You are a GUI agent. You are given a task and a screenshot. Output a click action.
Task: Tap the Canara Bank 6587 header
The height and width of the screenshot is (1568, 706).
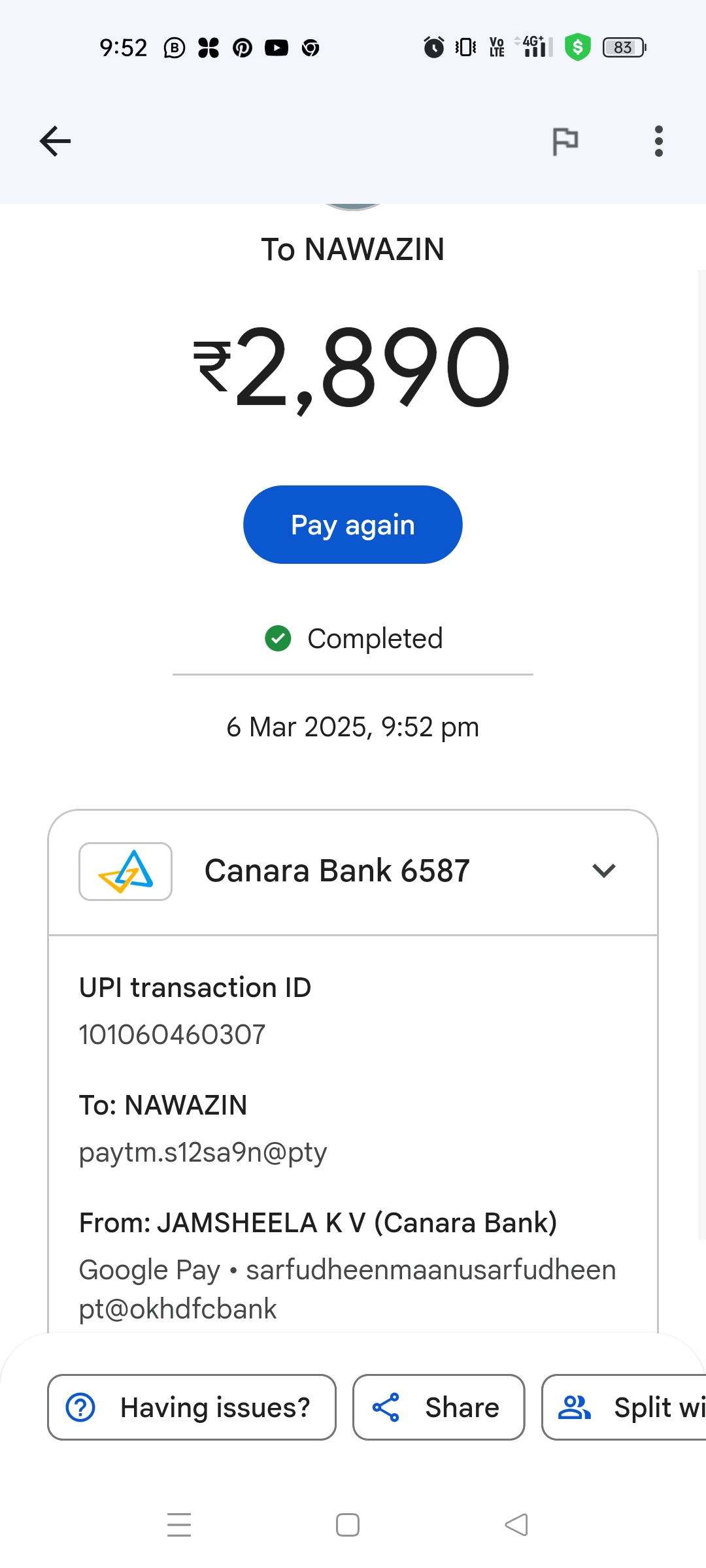click(337, 871)
